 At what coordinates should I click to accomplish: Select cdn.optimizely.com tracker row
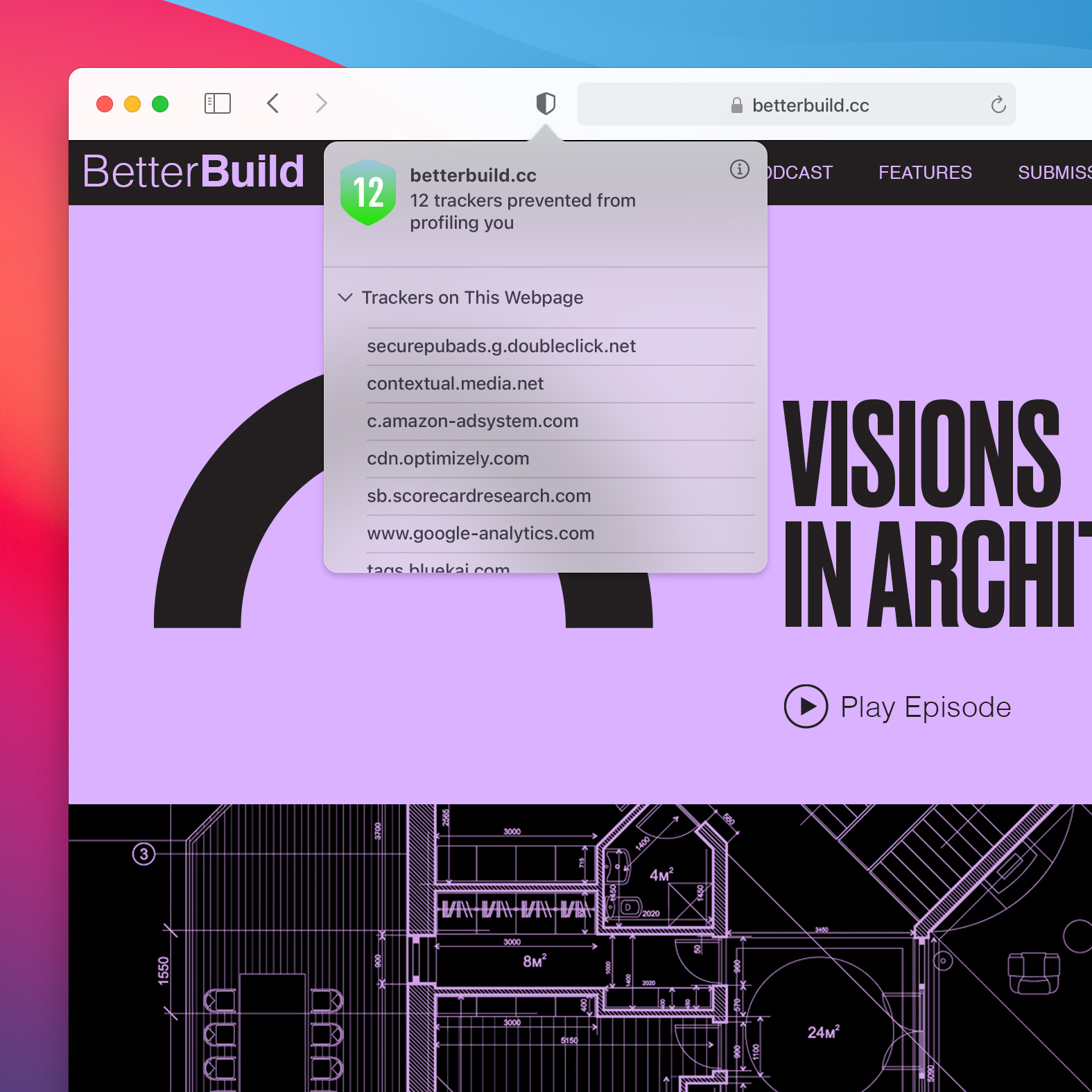click(560, 459)
